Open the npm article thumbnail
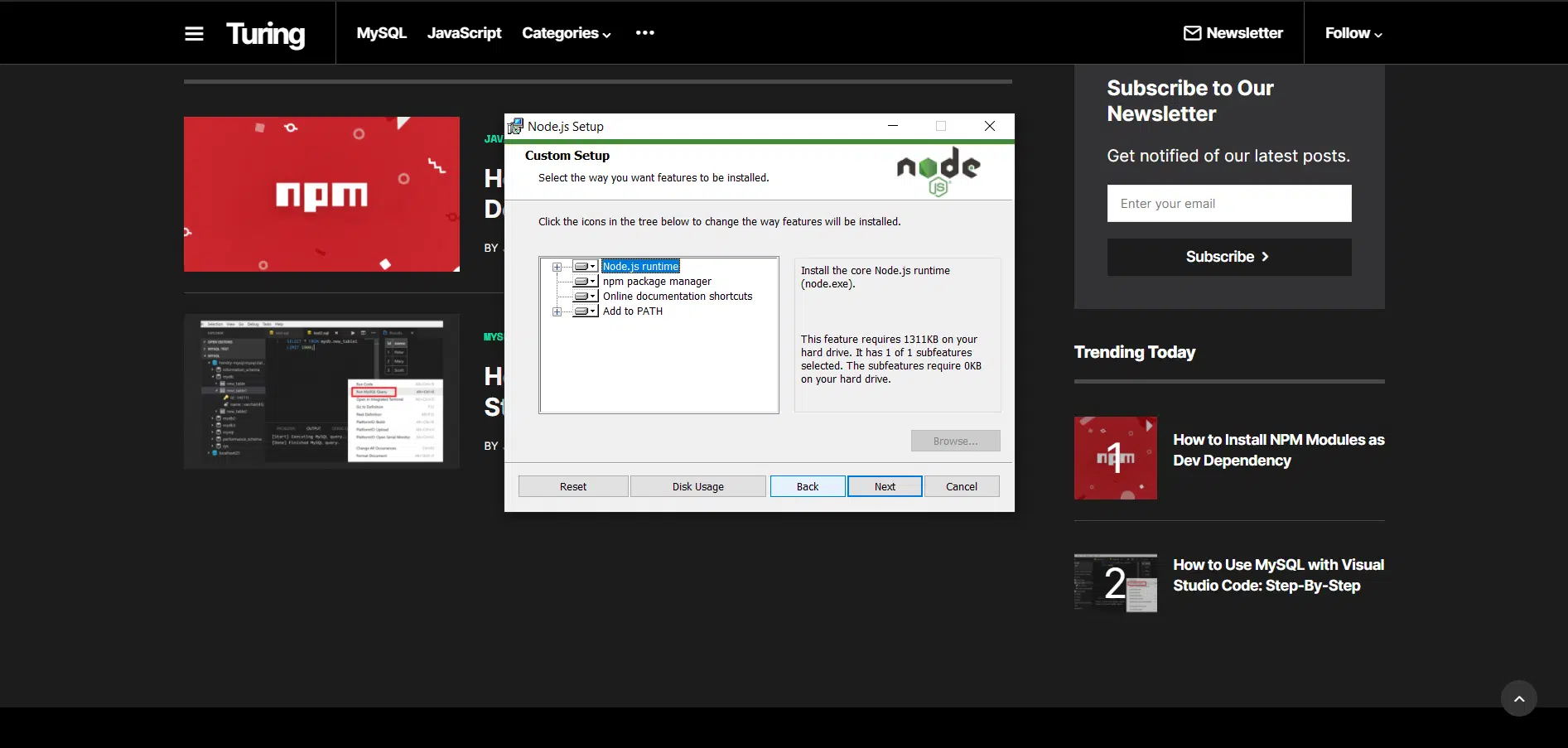Image resolution: width=1568 pixels, height=748 pixels. click(321, 194)
